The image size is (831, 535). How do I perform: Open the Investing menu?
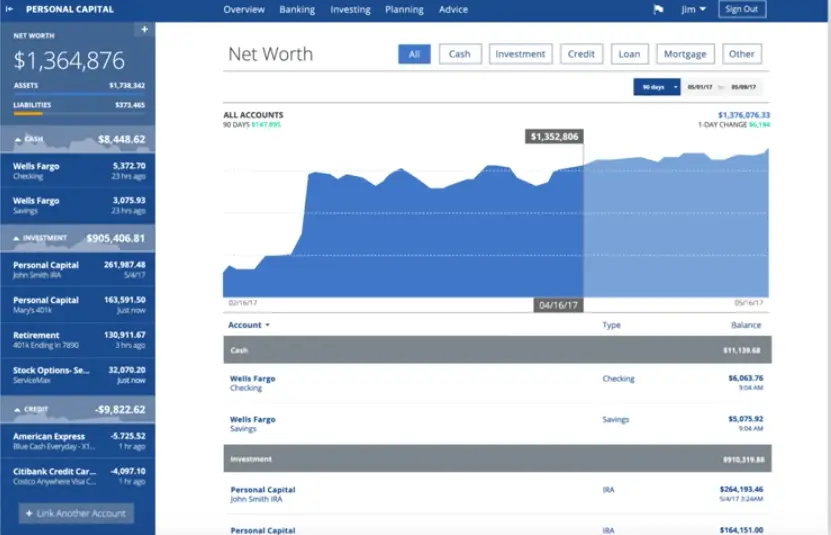(x=350, y=10)
